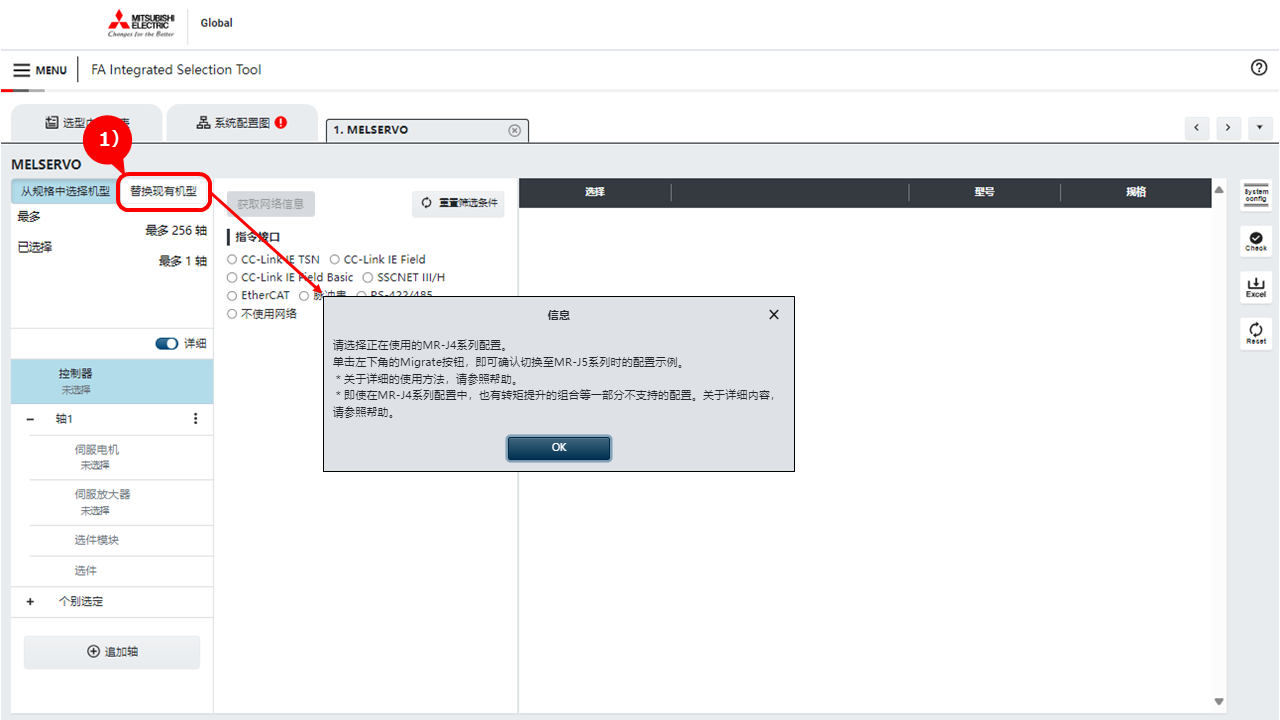Confirm the 信息 dialog with OK
The width and height of the screenshot is (1280, 720).
[x=559, y=448]
